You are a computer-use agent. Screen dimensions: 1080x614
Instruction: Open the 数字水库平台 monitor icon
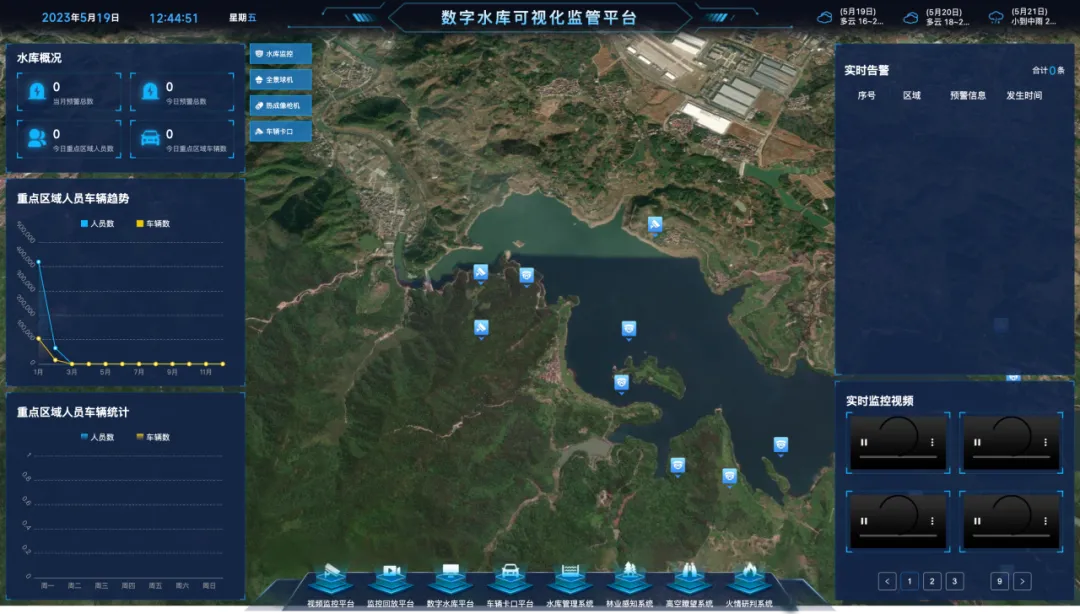[450, 577]
